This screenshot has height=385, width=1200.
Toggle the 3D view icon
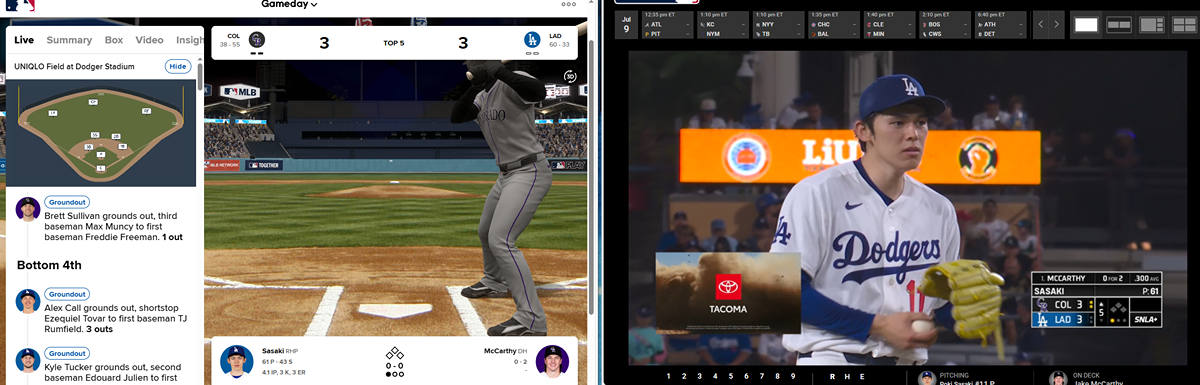[x=569, y=76]
